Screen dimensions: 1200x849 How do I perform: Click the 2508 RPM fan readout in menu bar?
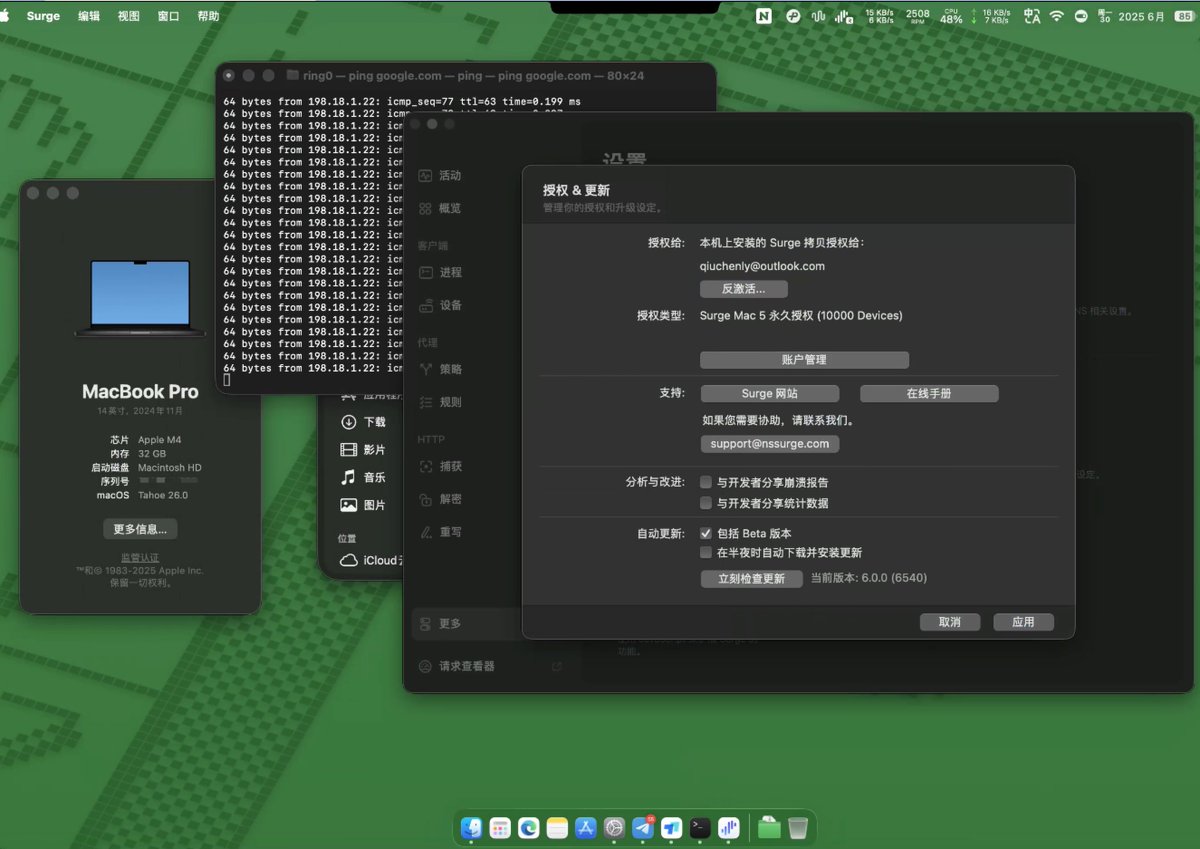coord(918,16)
